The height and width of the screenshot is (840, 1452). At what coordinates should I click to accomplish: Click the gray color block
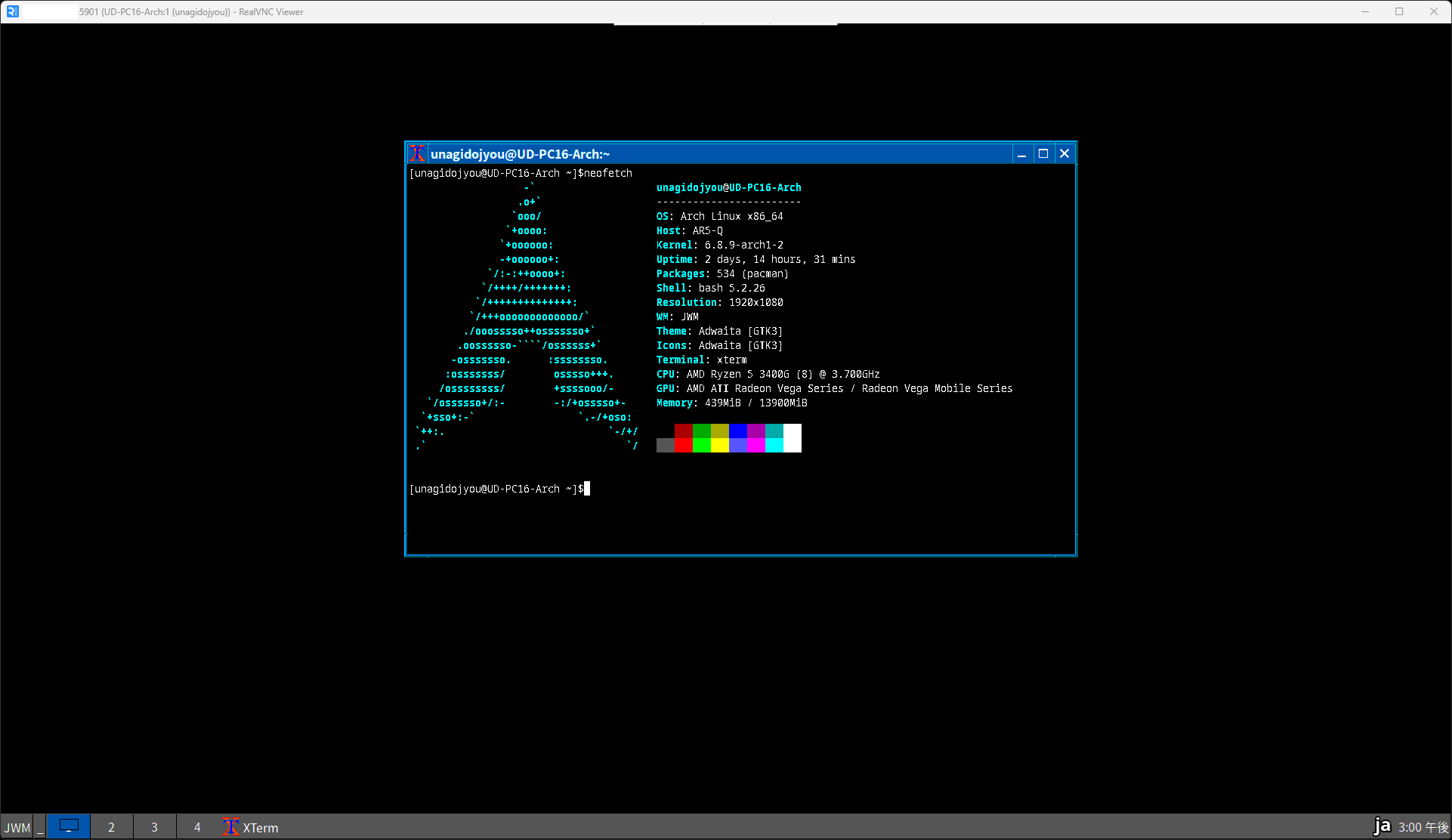coord(666,446)
